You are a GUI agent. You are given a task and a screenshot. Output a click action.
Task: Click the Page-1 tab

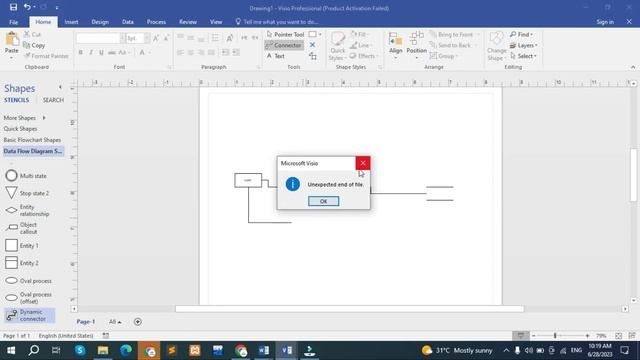pyautogui.click(x=86, y=322)
